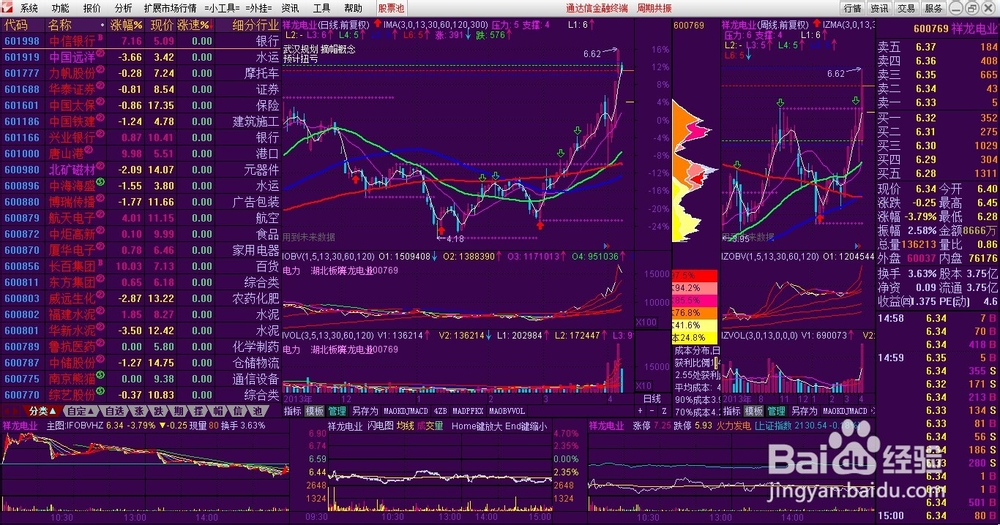This screenshot has width=1000, height=525.
Task: Select the 4ZB template
Action: click(x=440, y=411)
